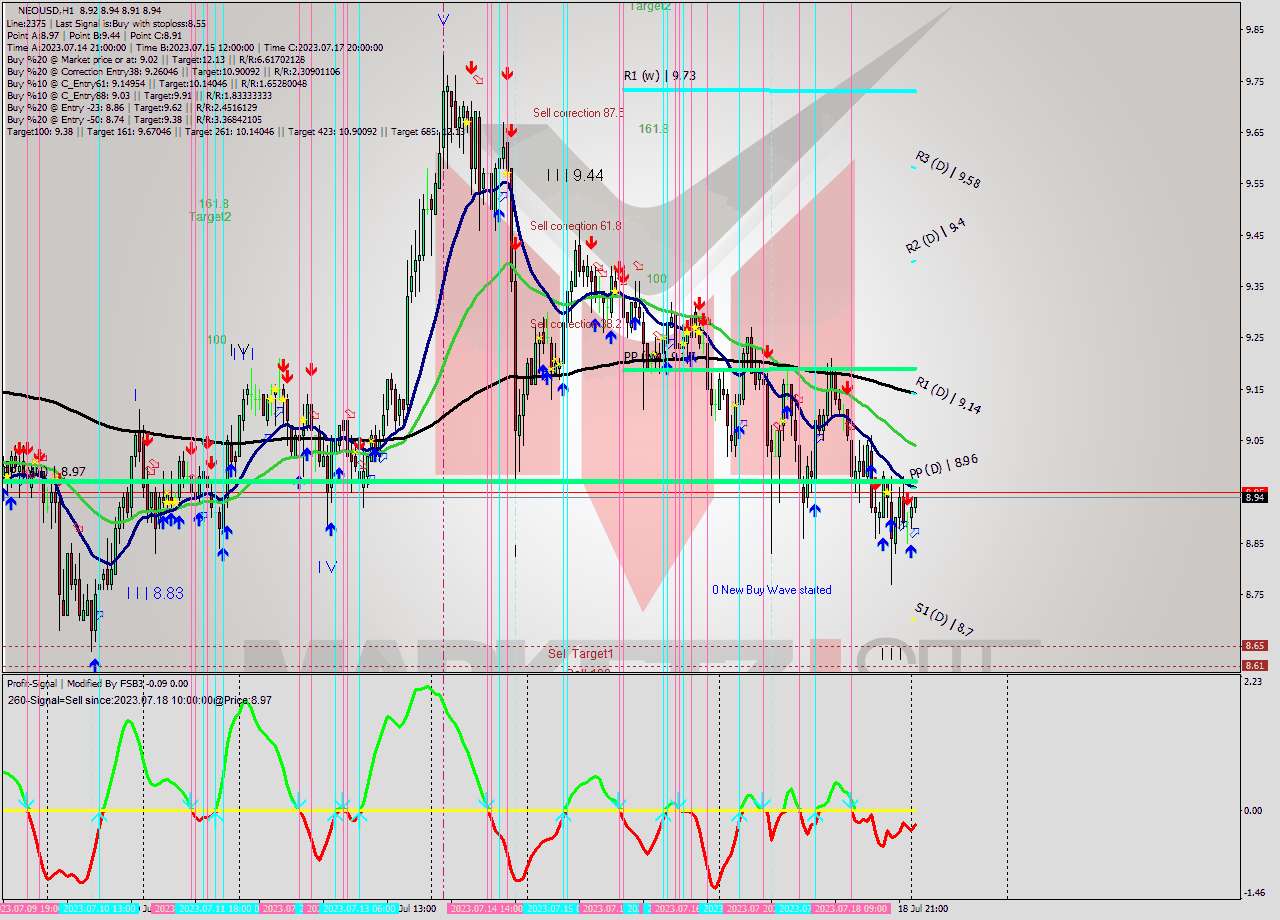
Task: Click the -1.46 value on the indicator scale
Action: pyautogui.click(x=1254, y=893)
